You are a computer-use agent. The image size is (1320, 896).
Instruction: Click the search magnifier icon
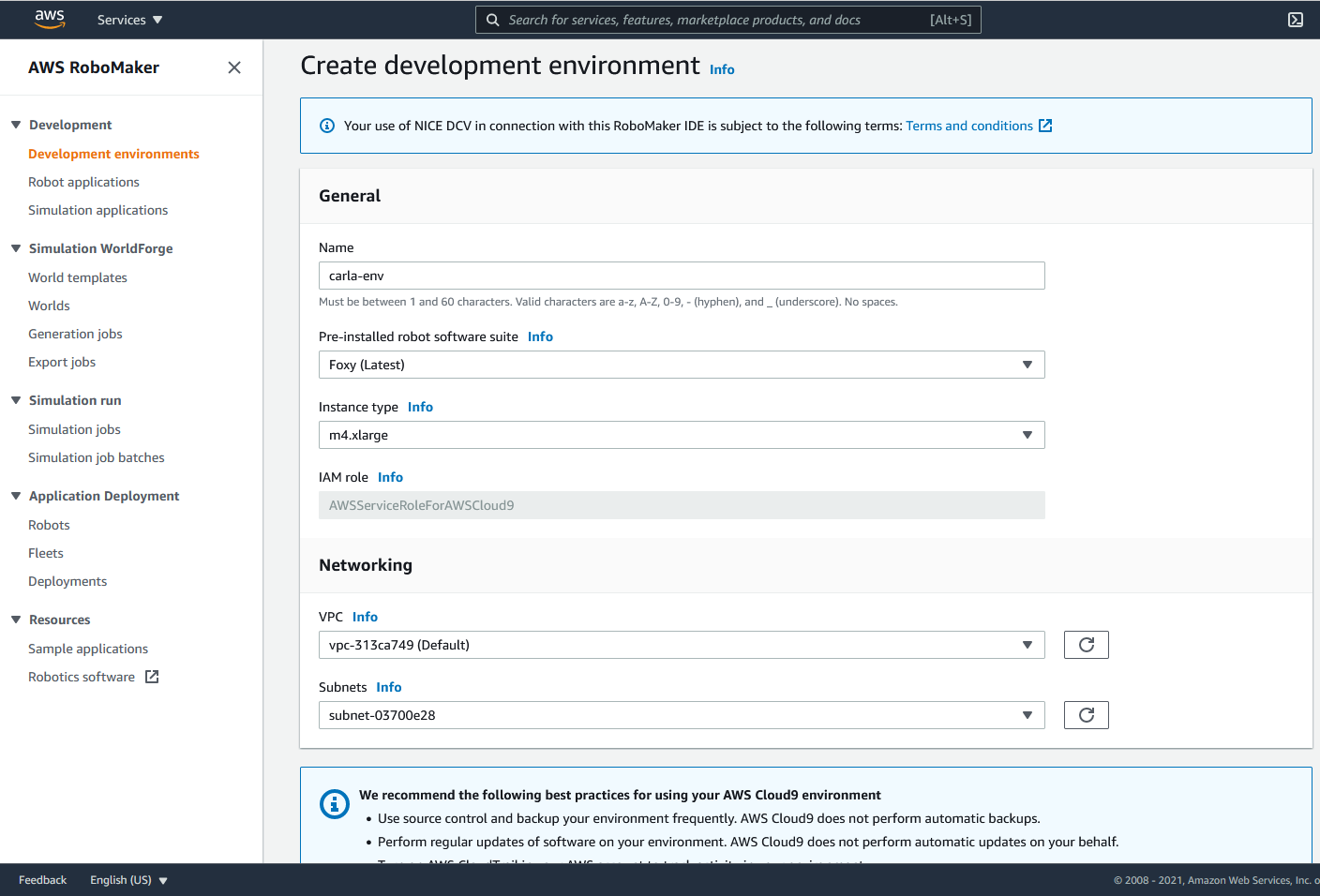pyautogui.click(x=492, y=20)
